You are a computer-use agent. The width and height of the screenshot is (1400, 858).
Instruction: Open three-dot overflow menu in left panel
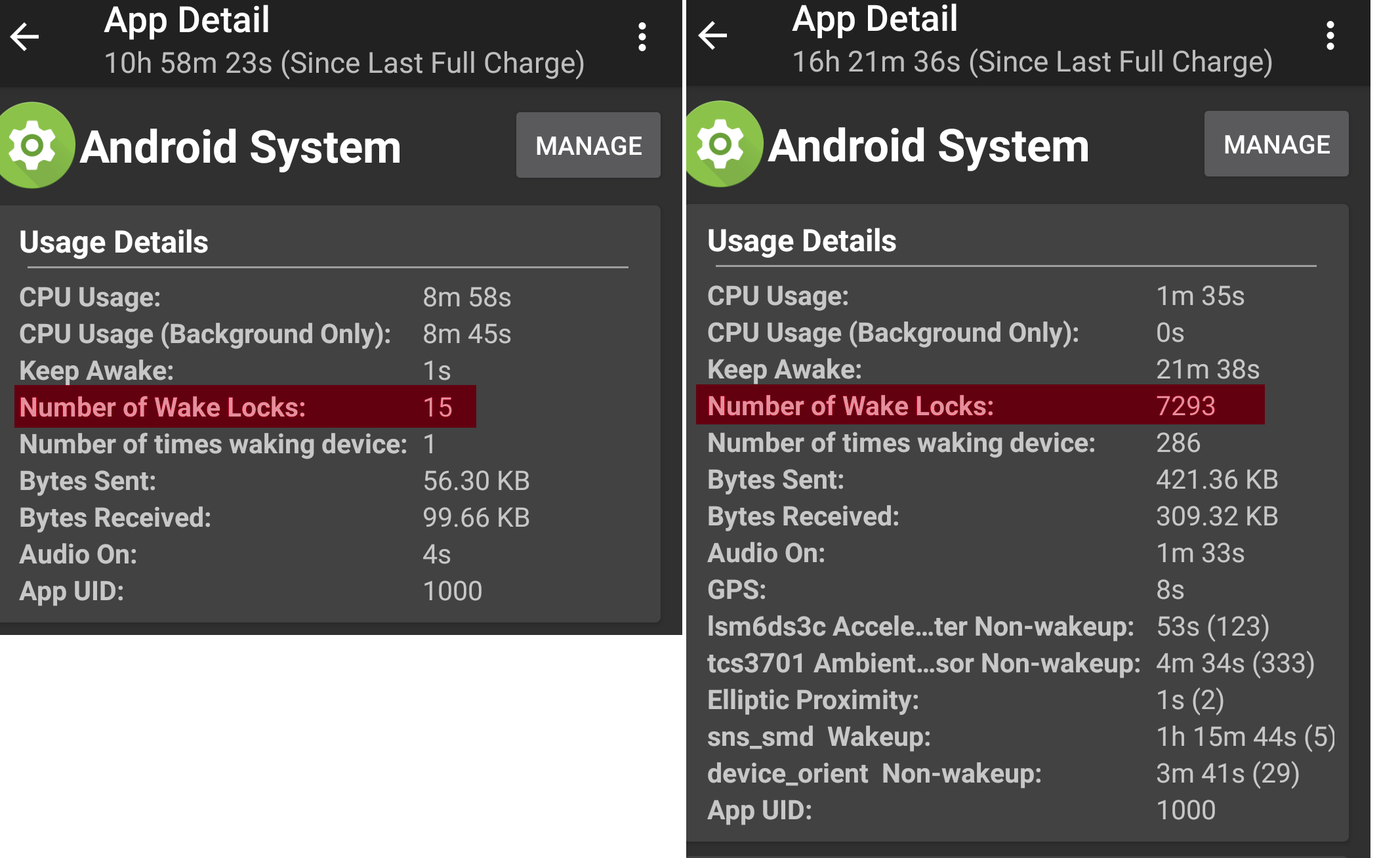pyautogui.click(x=642, y=37)
